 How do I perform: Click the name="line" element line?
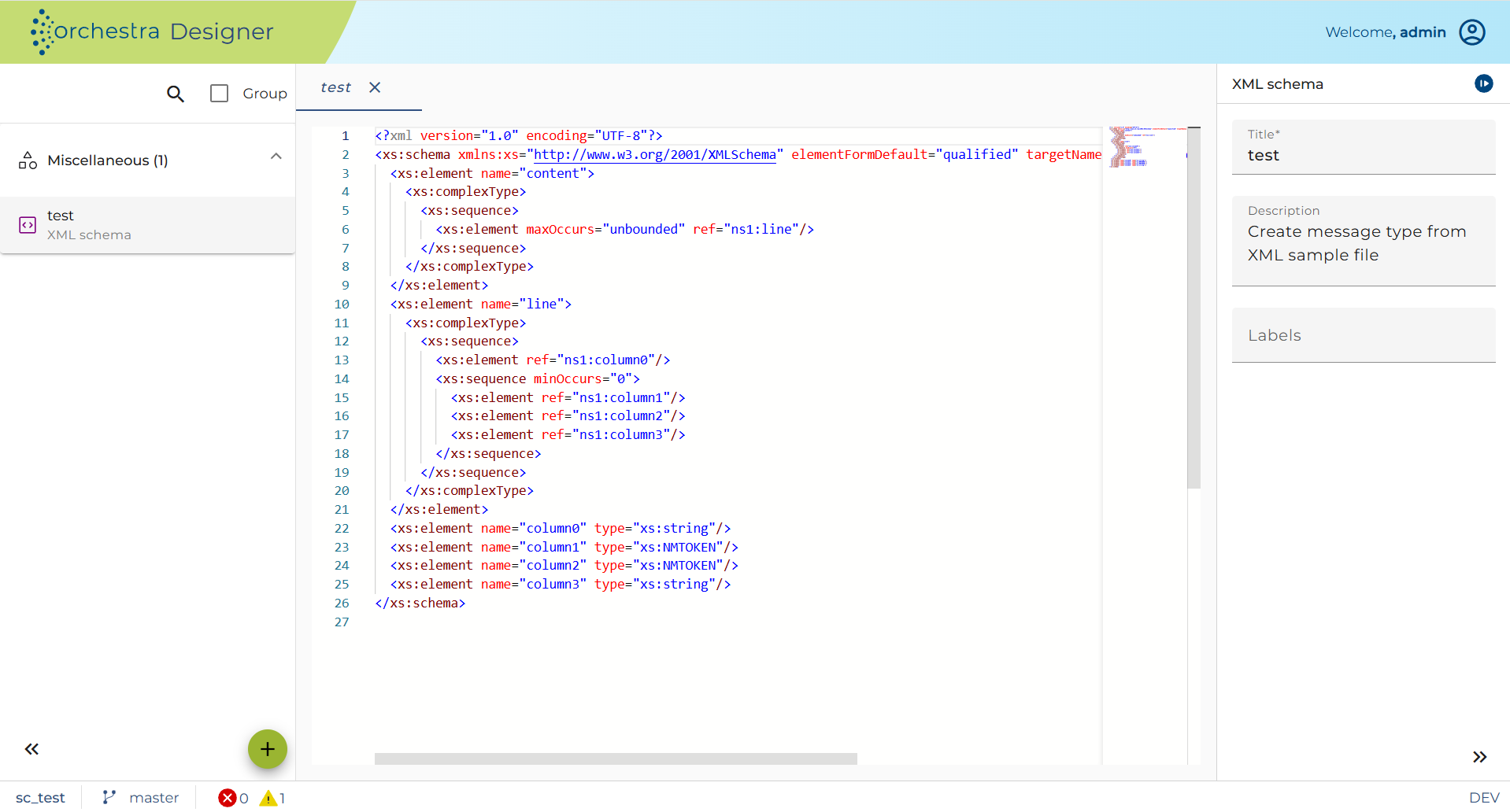tap(481, 304)
